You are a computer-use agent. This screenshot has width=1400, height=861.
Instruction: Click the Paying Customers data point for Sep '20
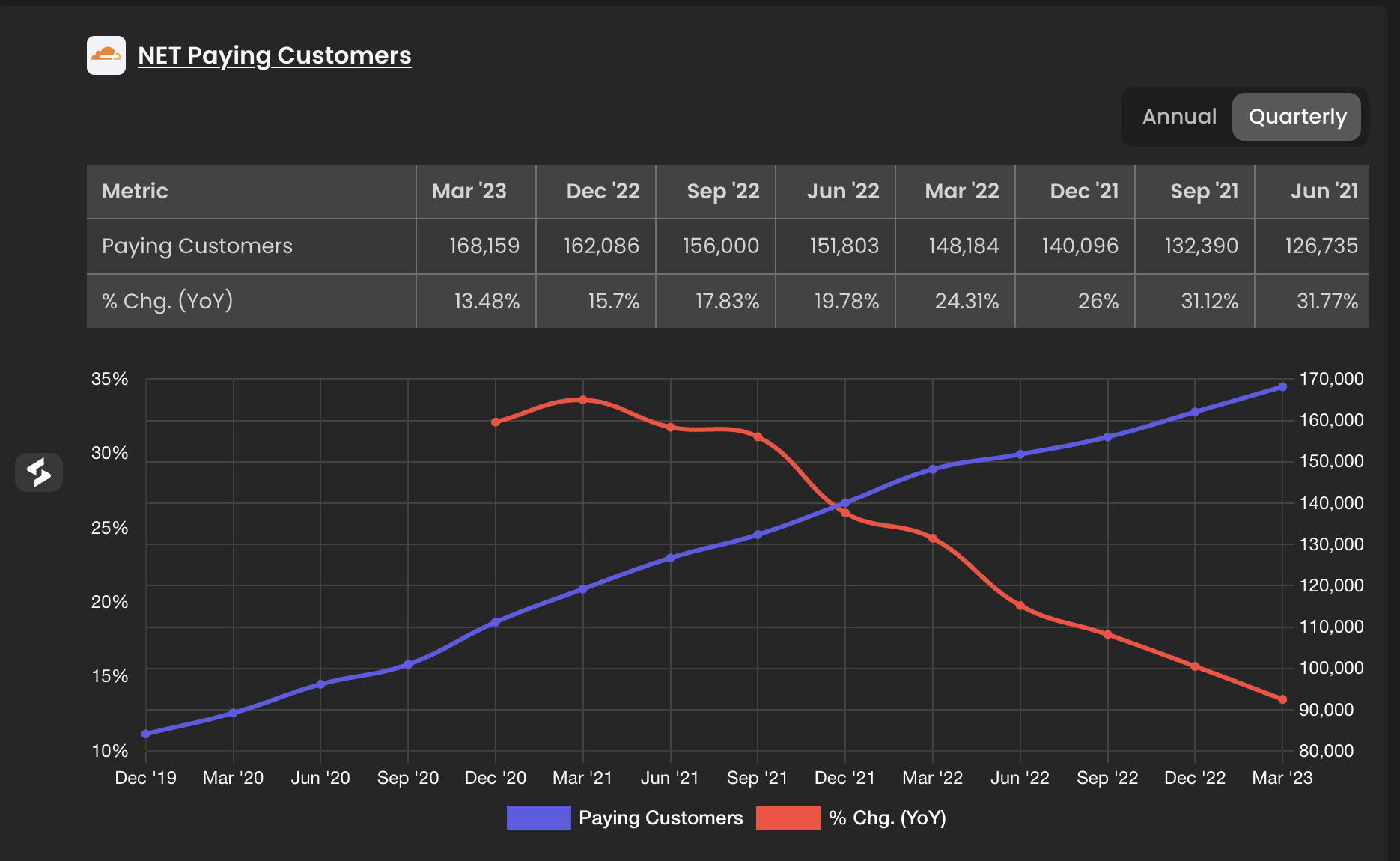click(408, 664)
